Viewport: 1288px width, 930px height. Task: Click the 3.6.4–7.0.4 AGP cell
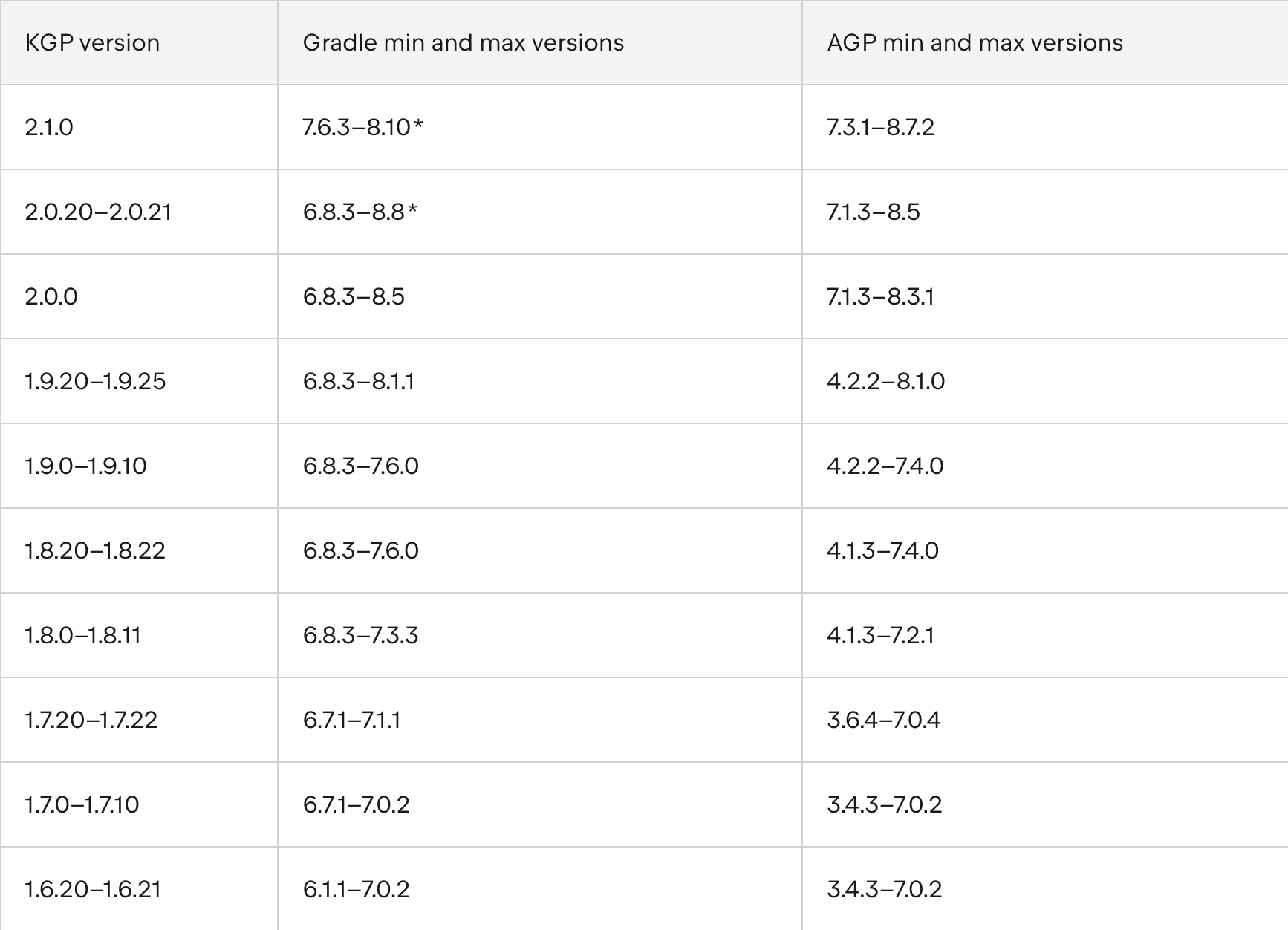click(1045, 720)
